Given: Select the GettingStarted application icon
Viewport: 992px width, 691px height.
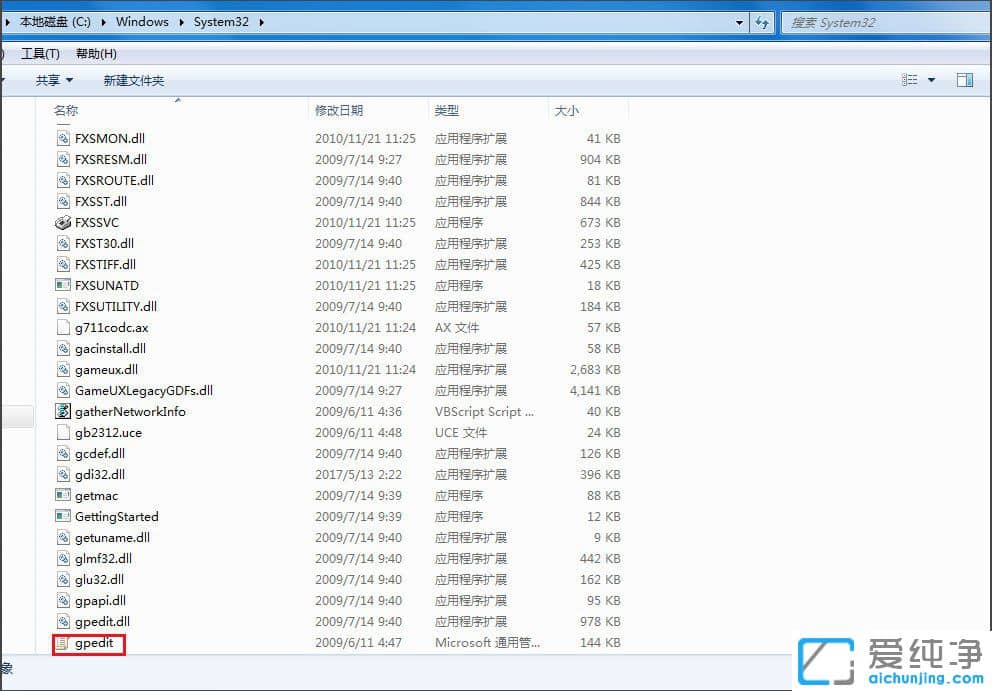Looking at the screenshot, I should (62, 516).
